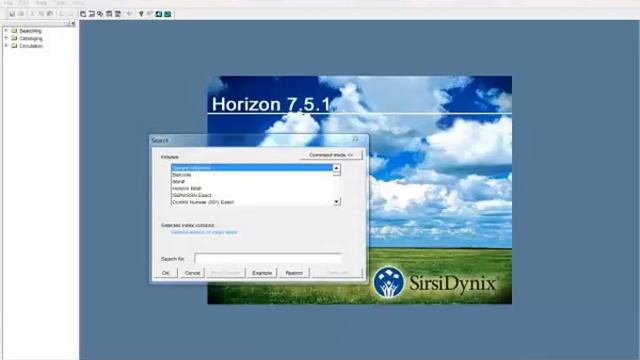Expand the Cataloging tree node
The image size is (640, 360).
(x=6, y=38)
